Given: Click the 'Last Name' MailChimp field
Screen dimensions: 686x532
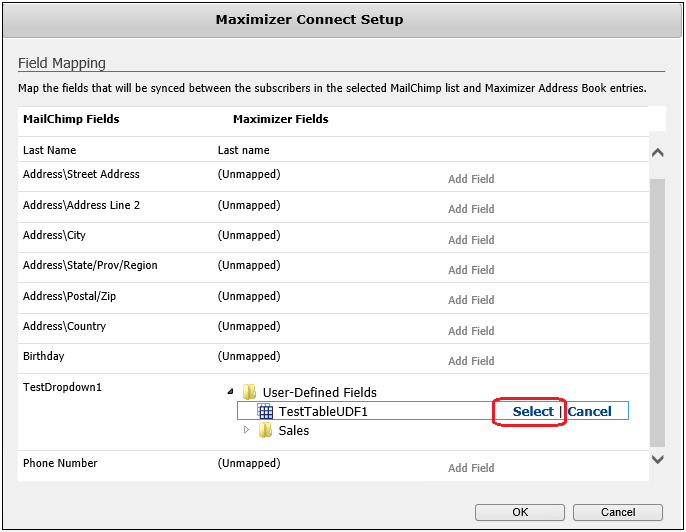Looking at the screenshot, I should click(49, 150).
